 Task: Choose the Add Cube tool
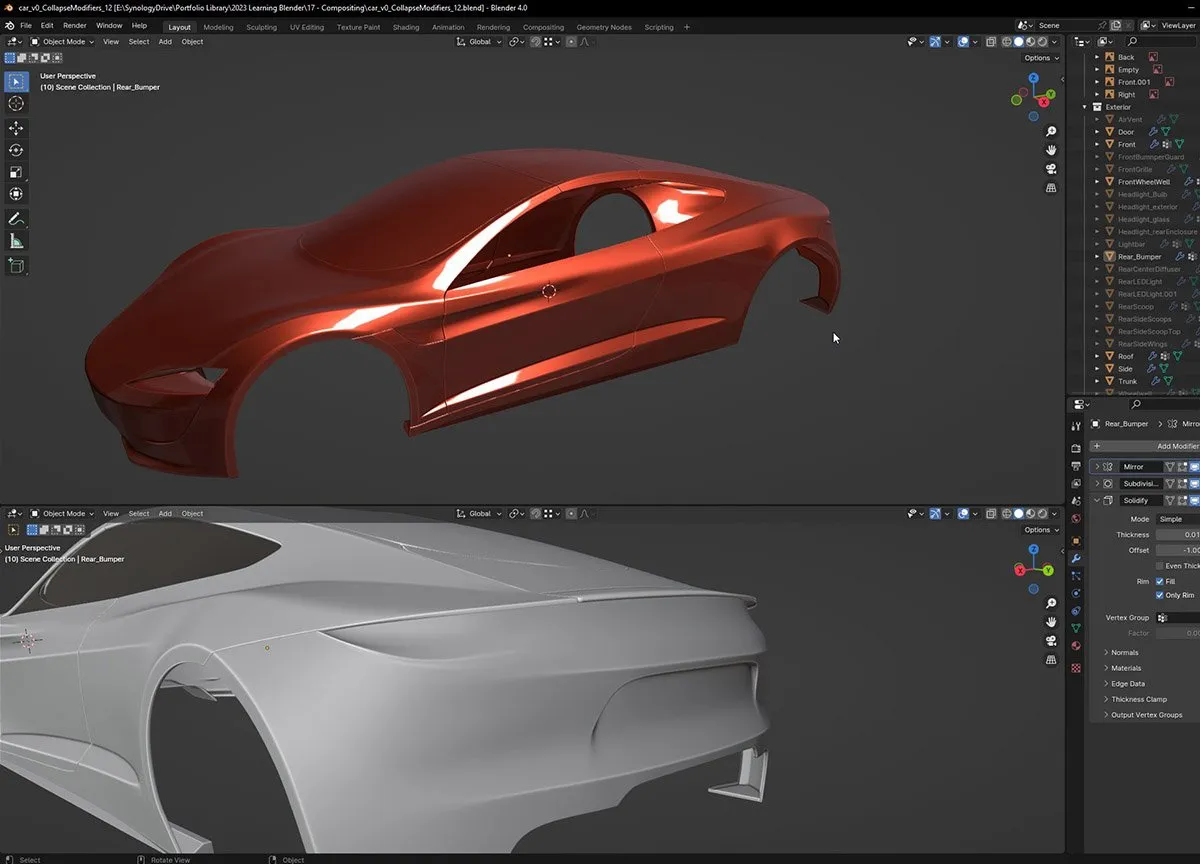(x=16, y=266)
